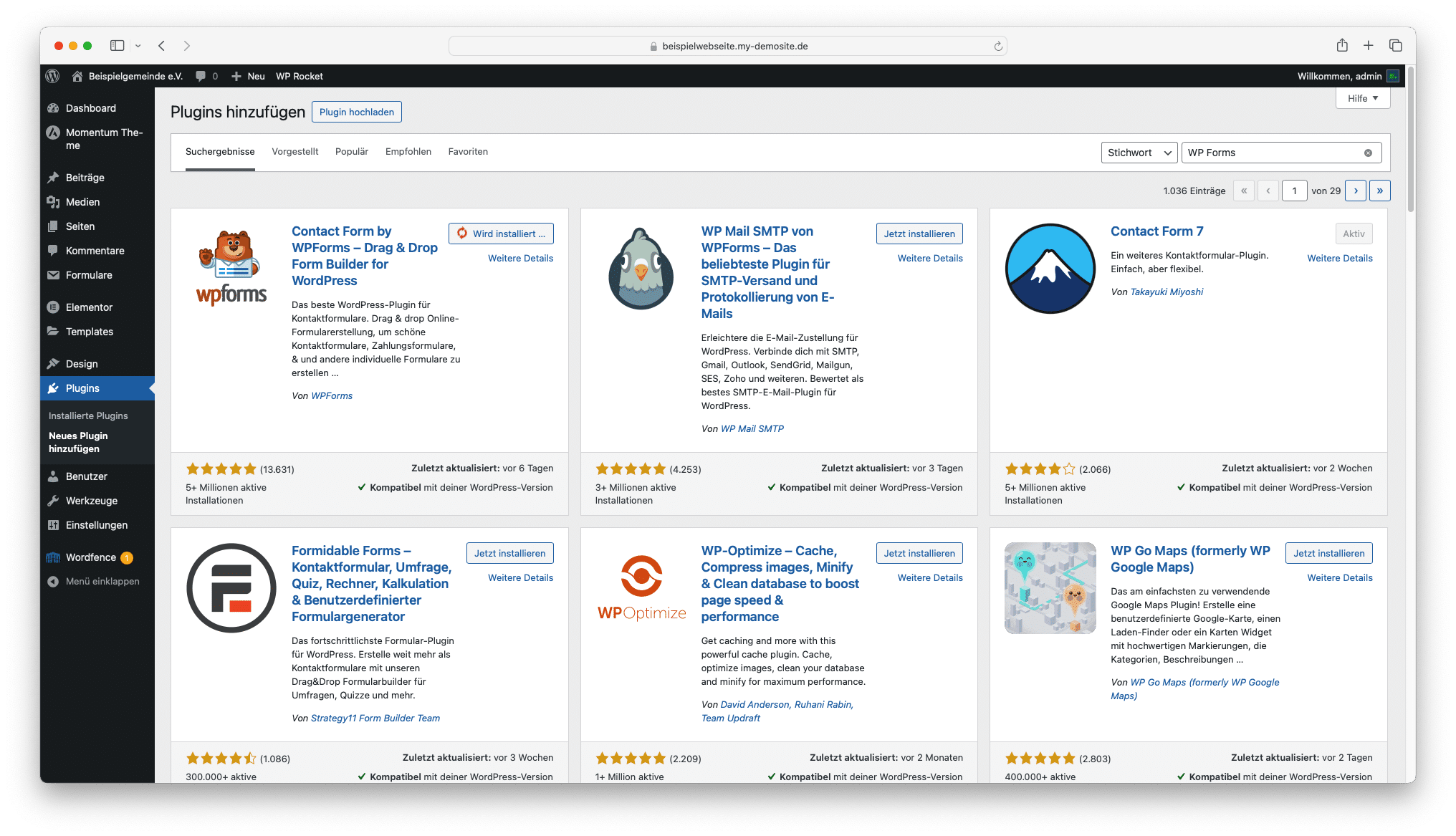Click the current page number field
Viewport: 1456px width, 836px height.
(x=1294, y=191)
